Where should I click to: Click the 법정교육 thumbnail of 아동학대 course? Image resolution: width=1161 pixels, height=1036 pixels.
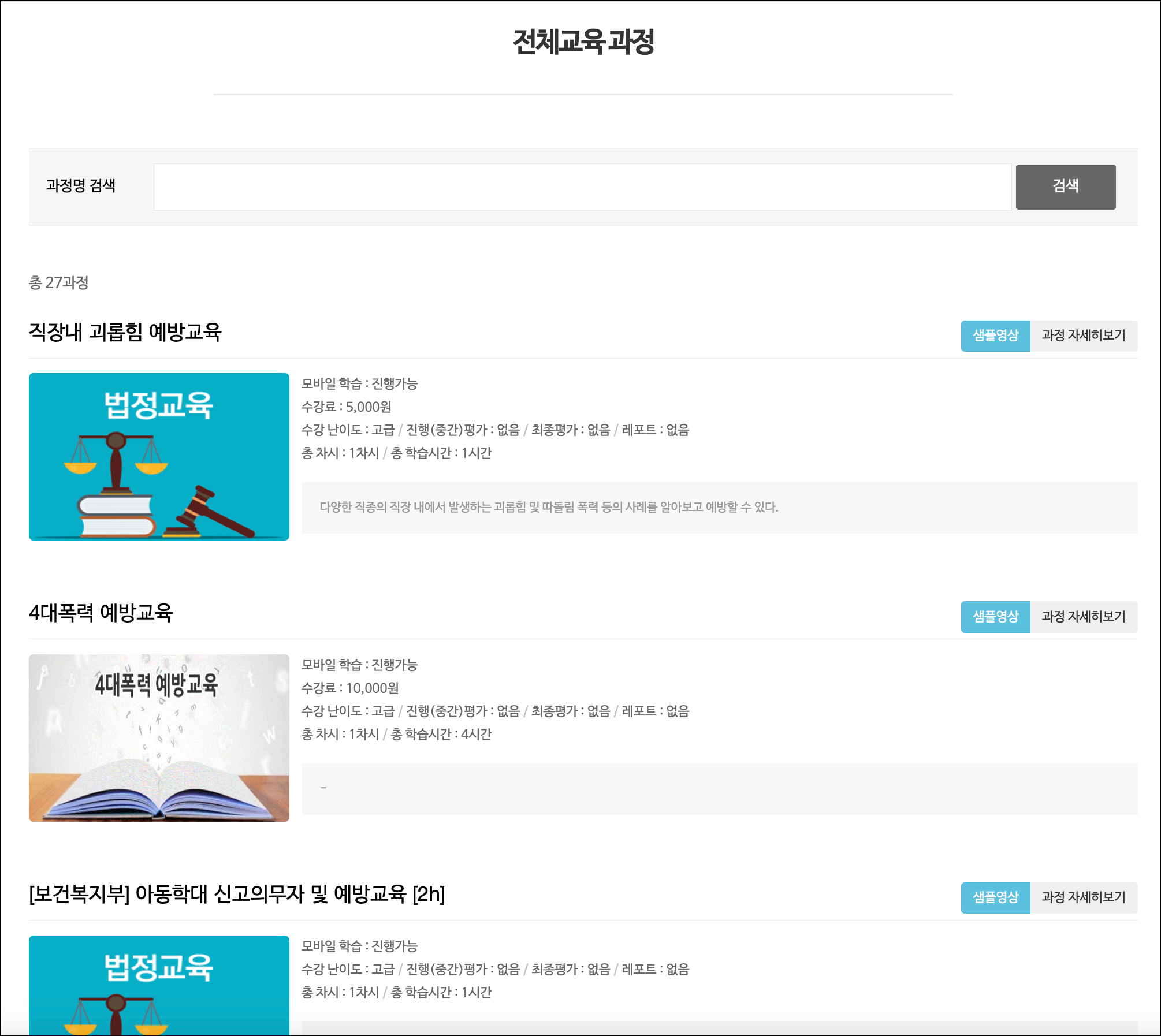pos(159,985)
